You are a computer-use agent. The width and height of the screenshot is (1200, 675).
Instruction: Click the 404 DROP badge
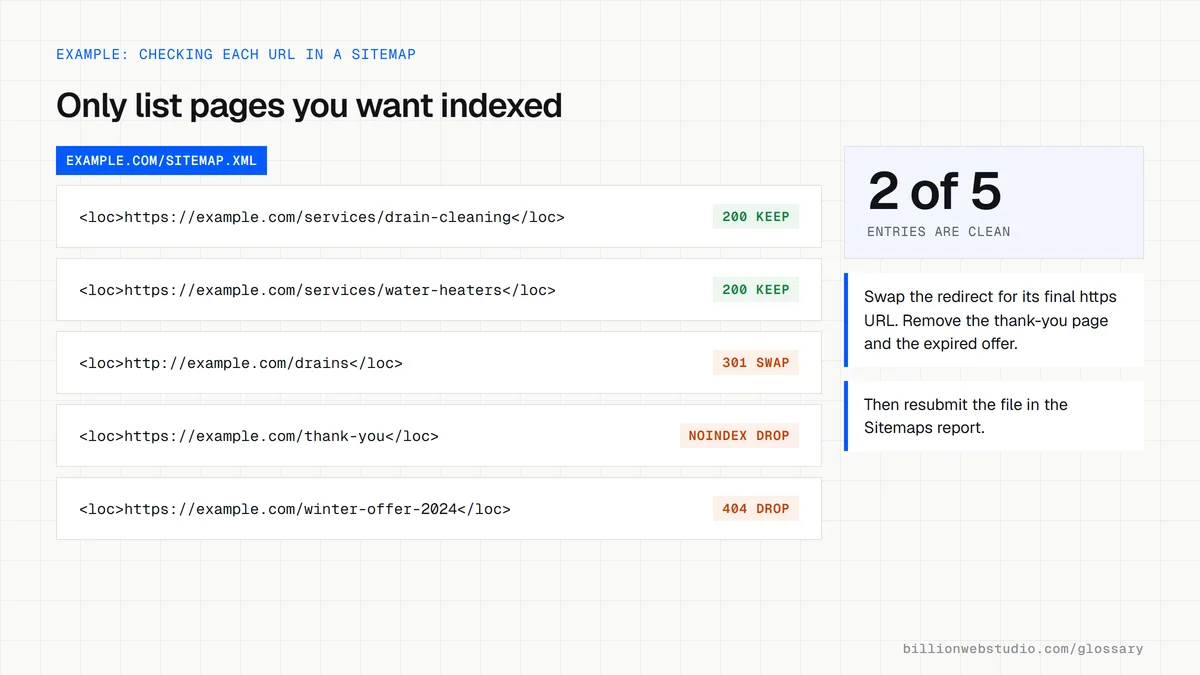tap(756, 509)
